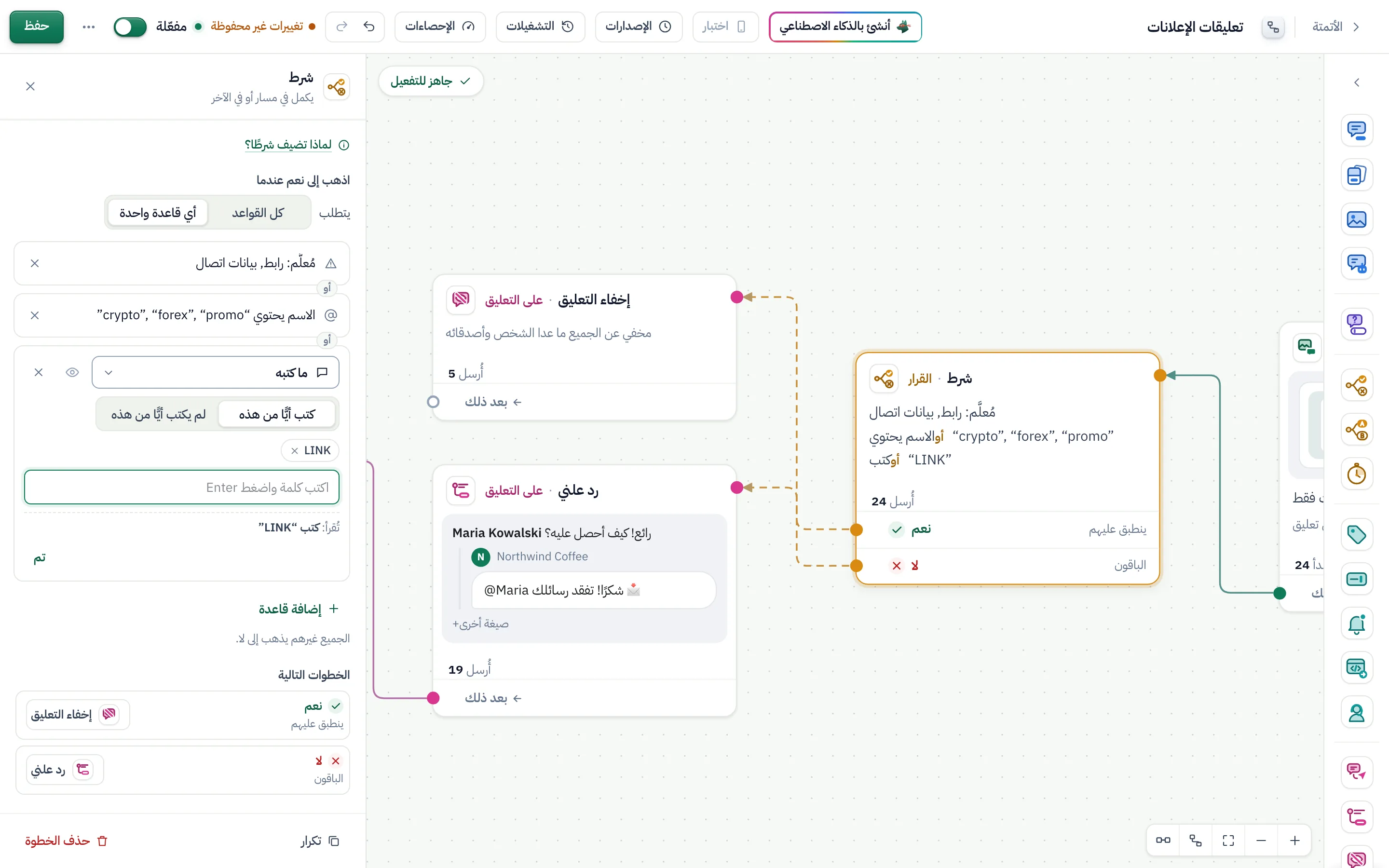
Task: Select the tag icon in sidebar
Action: coord(1357,535)
